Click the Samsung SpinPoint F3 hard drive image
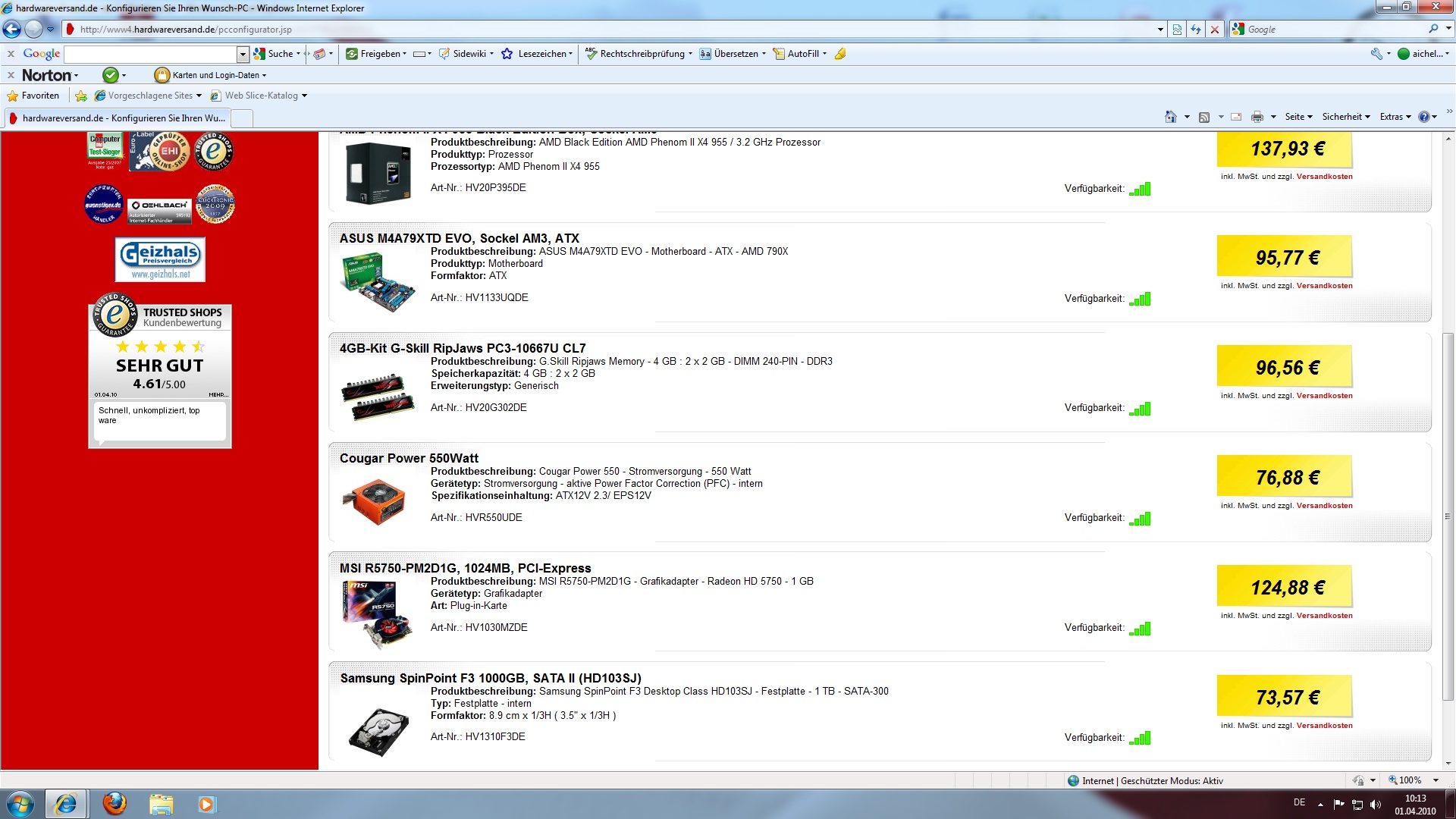 378,732
